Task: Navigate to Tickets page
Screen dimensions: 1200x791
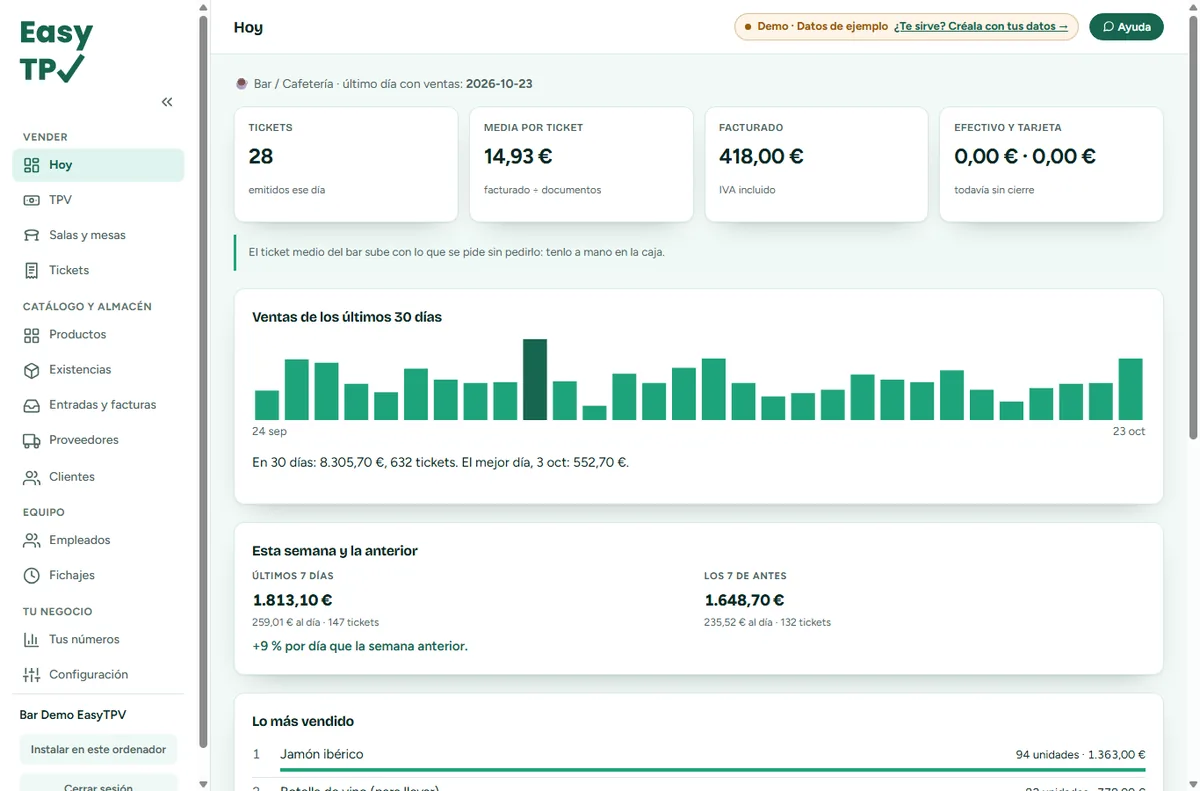Action: coord(98,270)
